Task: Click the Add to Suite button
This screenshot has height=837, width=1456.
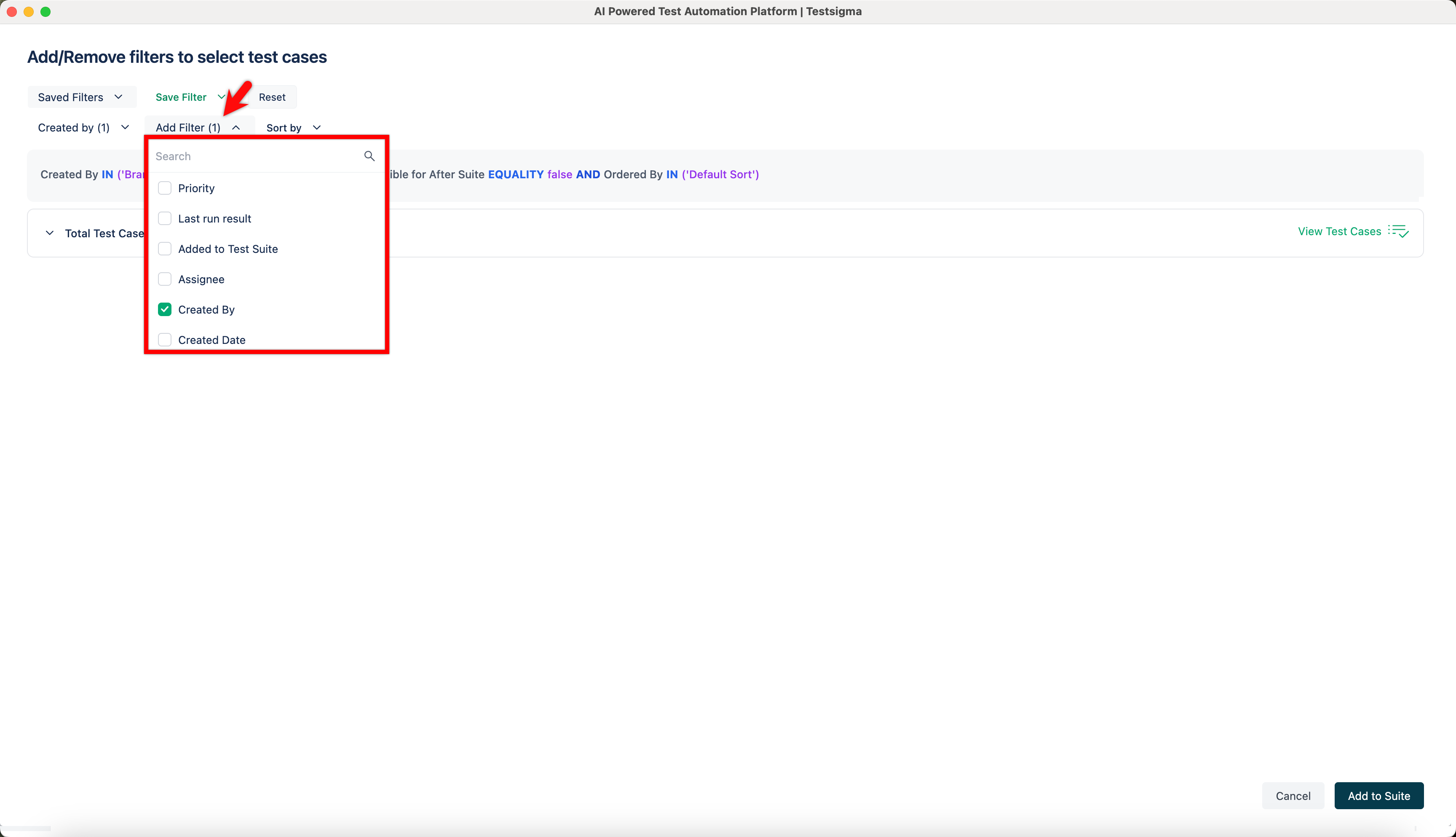Action: point(1379,796)
